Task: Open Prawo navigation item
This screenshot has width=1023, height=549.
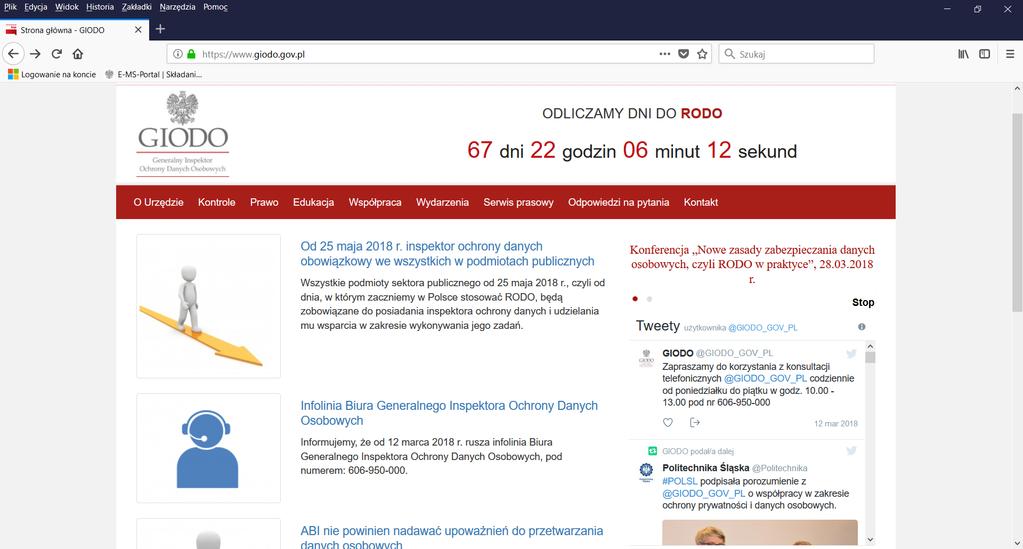Action: click(x=264, y=202)
